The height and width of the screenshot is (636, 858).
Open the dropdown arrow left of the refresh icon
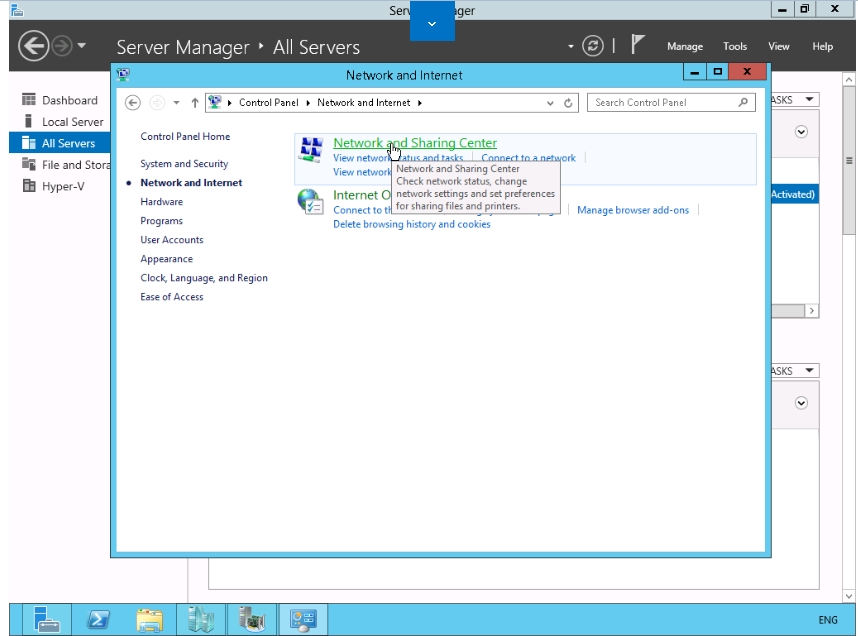coord(571,47)
